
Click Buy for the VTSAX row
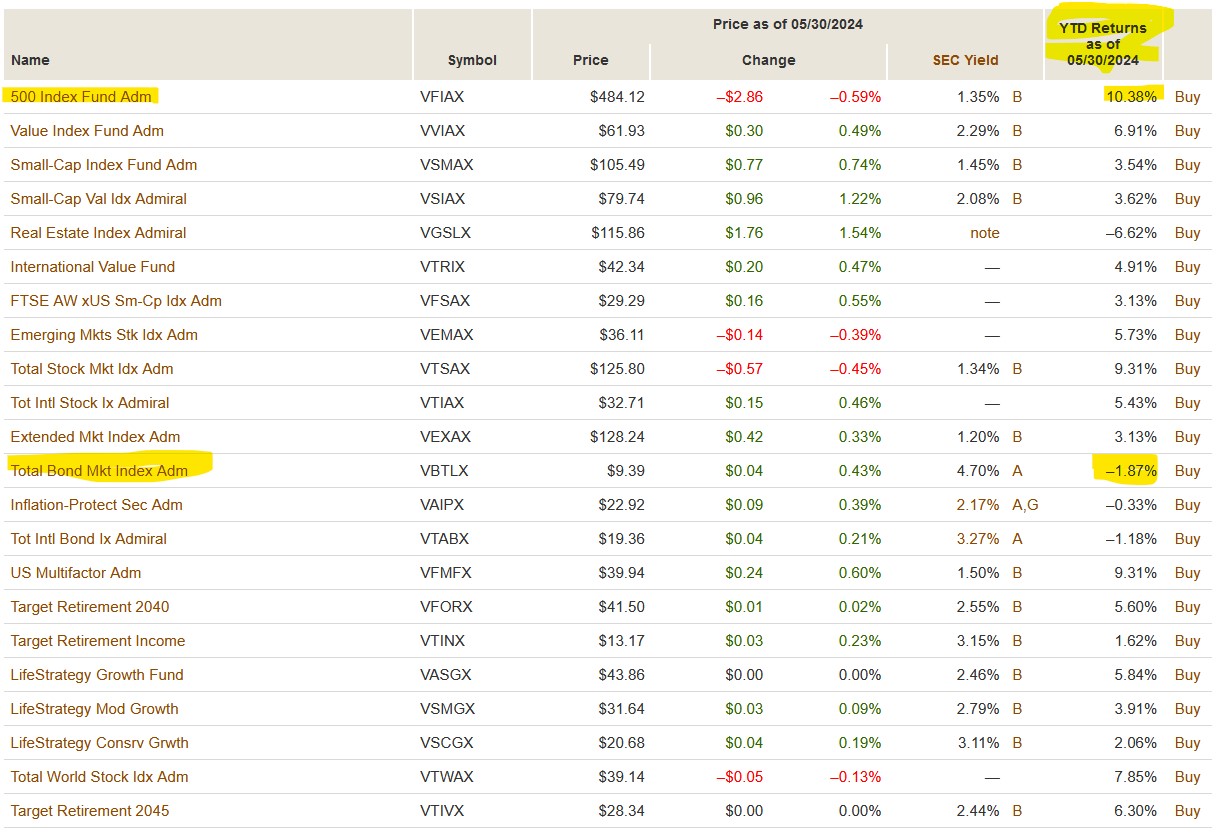coord(1187,369)
